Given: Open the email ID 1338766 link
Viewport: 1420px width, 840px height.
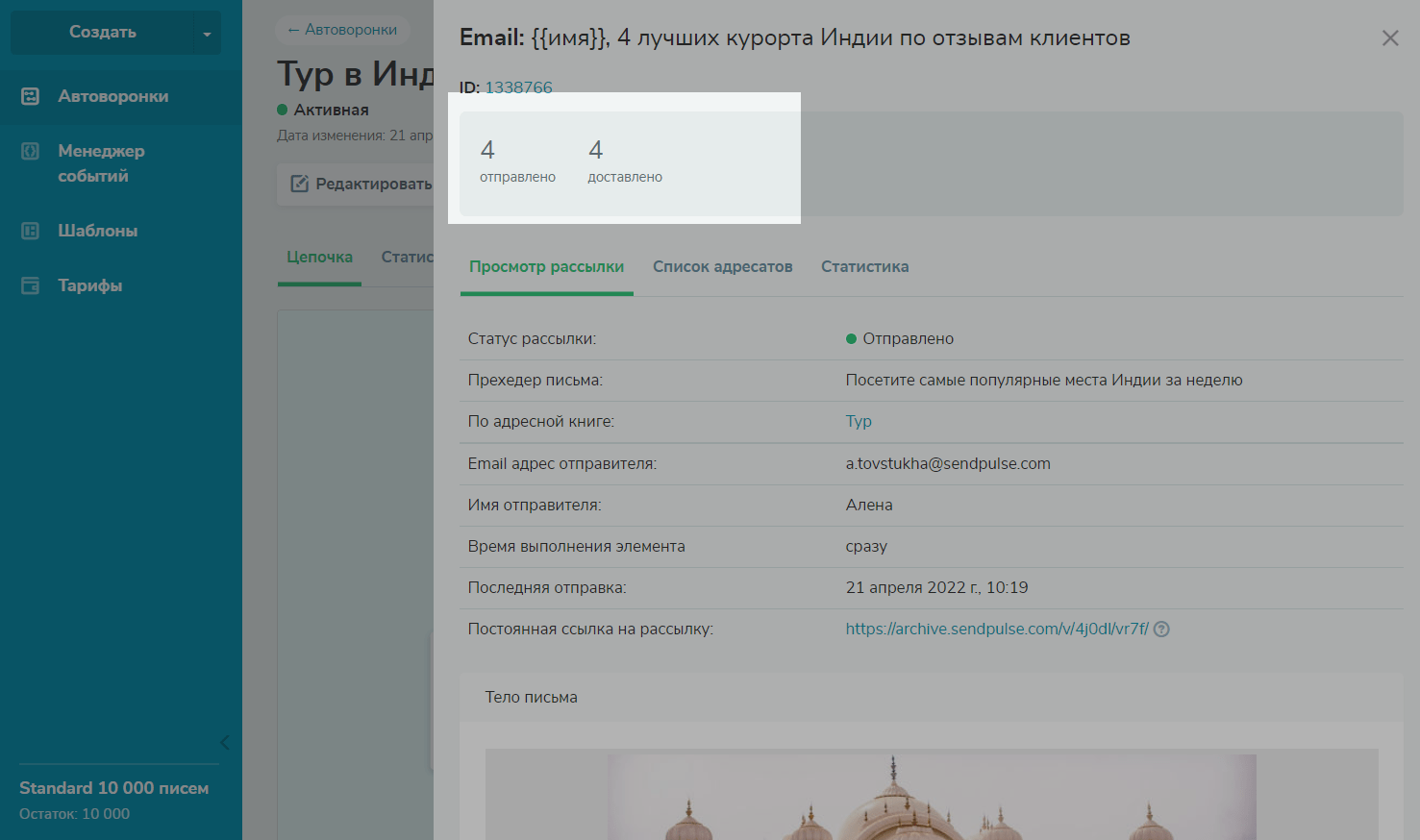Looking at the screenshot, I should click(x=518, y=87).
